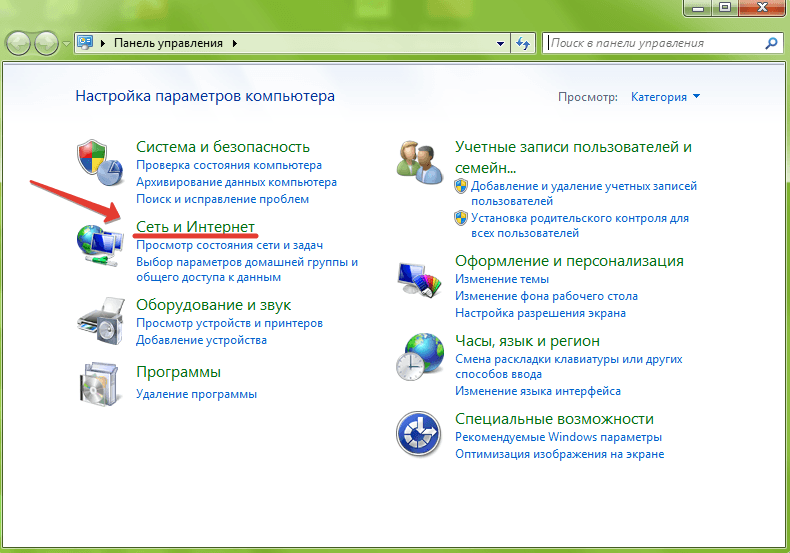Click Архивирование данных компьютера link
The width and height of the screenshot is (790, 553).
click(x=236, y=182)
